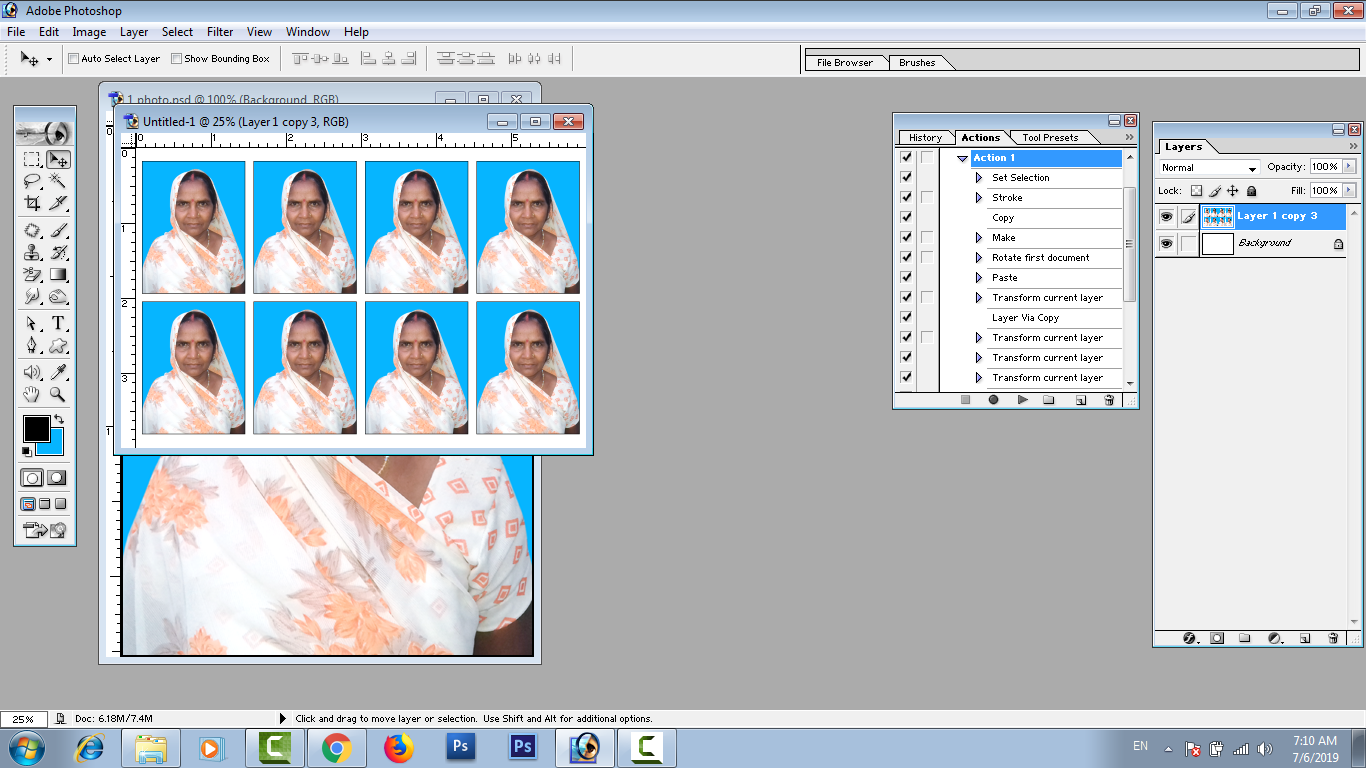This screenshot has width=1366, height=768.
Task: Toggle the Paste step checkbox in Actions
Action: coord(906,277)
